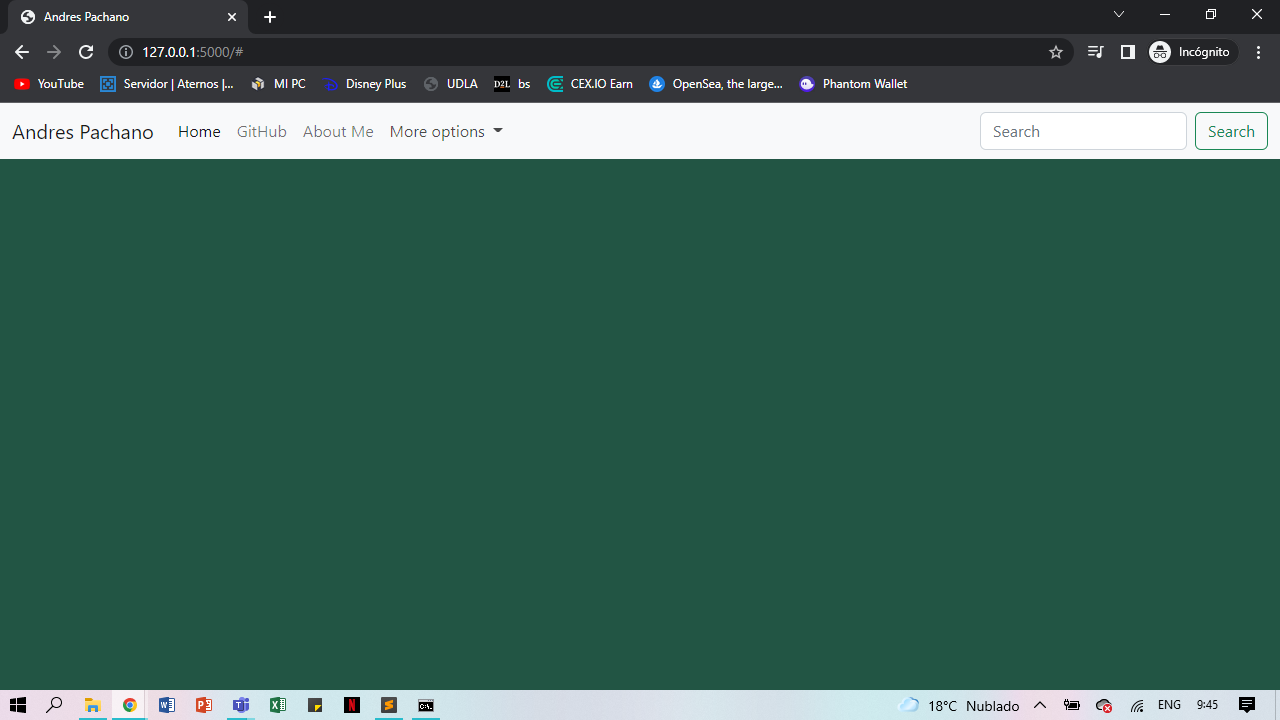Open the OneDrive cloud tray icon
1280x720 pixels.
point(1104,705)
